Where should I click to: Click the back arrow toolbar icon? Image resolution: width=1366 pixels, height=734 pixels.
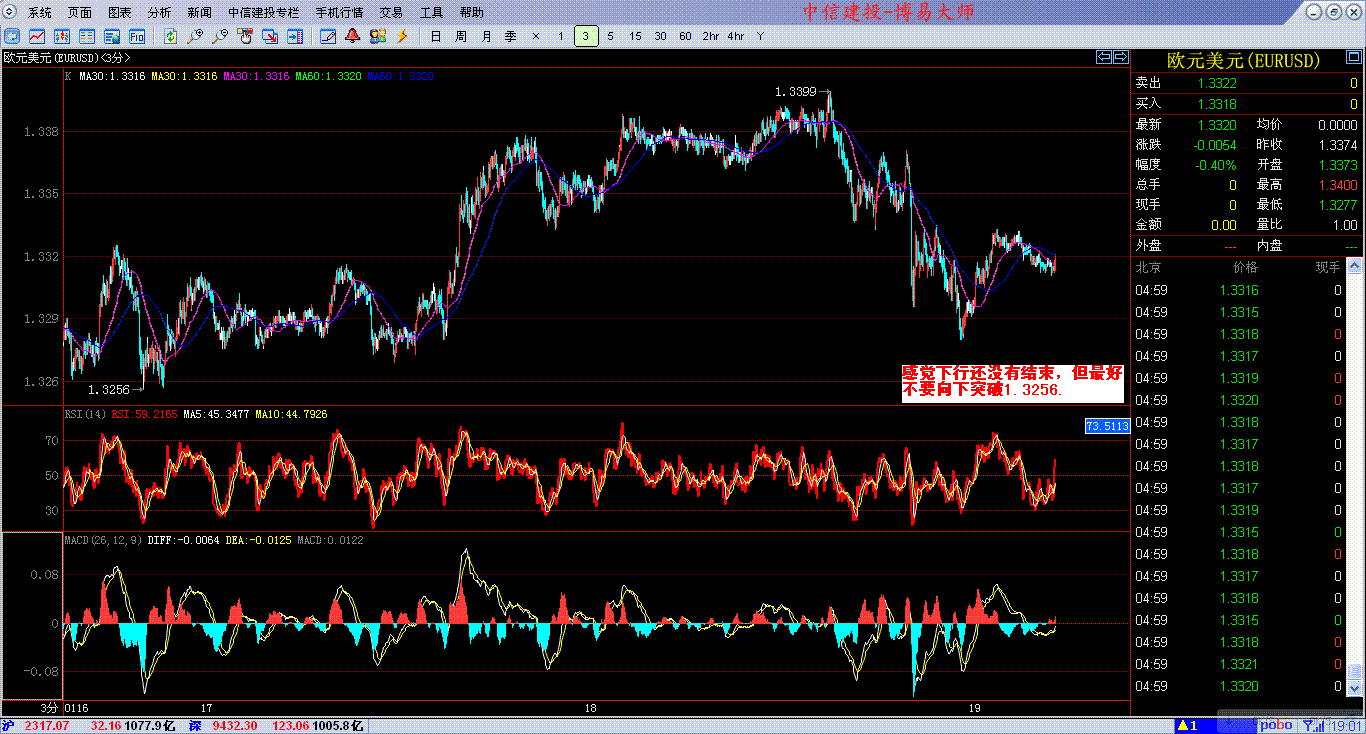pos(11,37)
